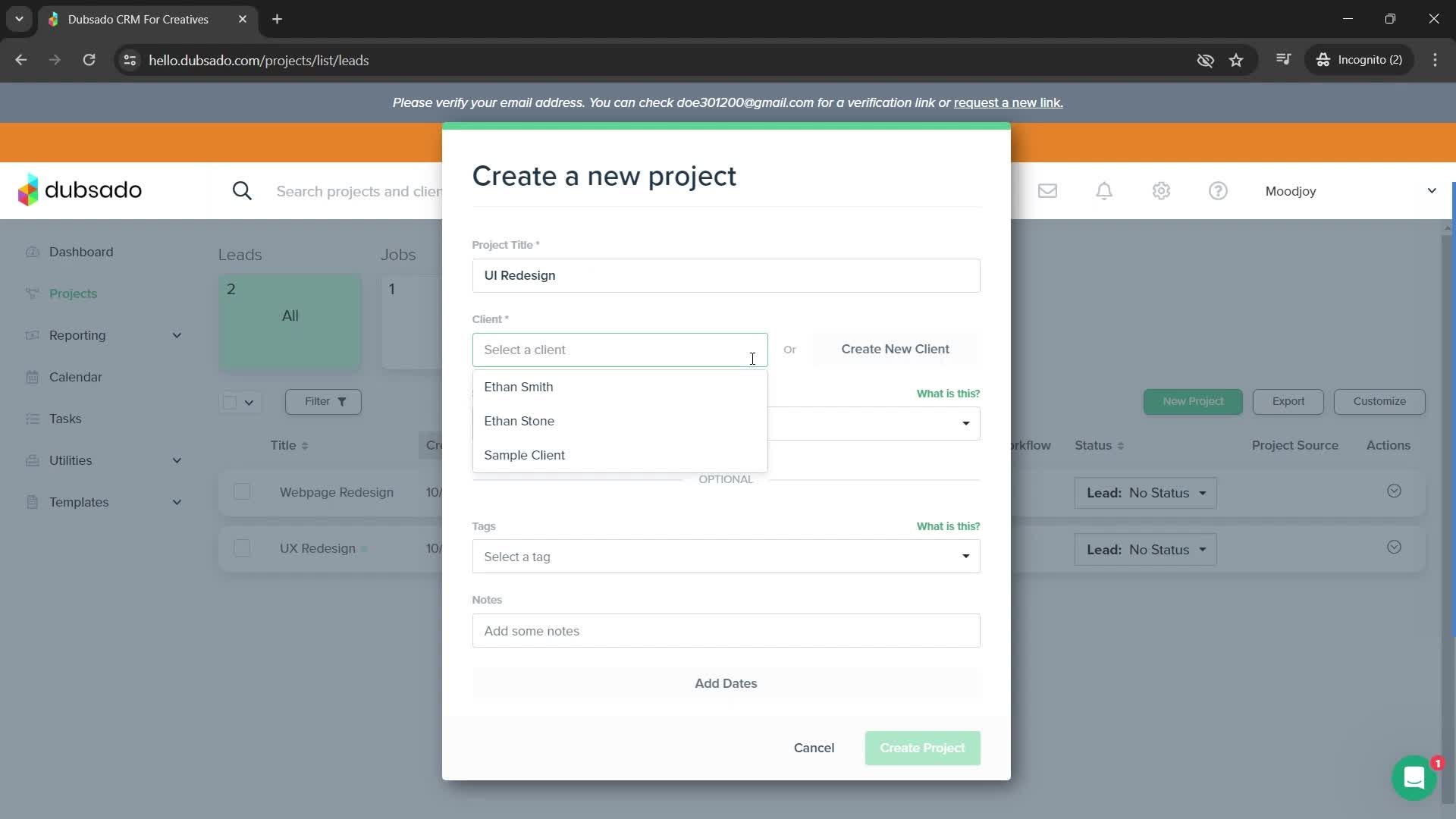The height and width of the screenshot is (819, 1456).
Task: Expand the select-all checkbox dropdown arrow
Action: click(x=249, y=402)
